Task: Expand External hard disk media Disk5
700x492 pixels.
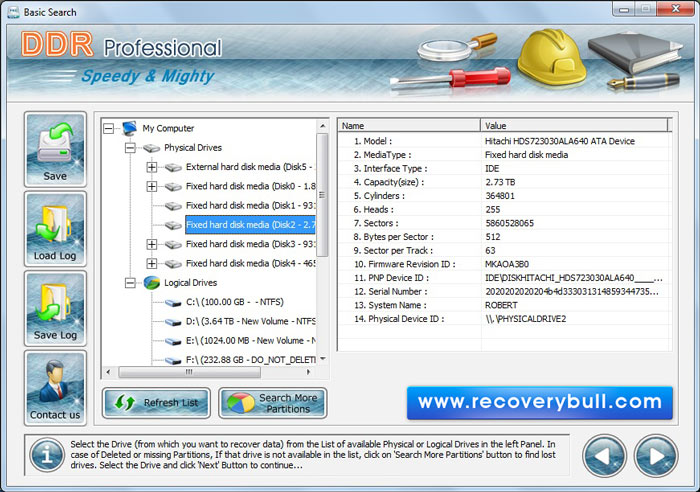Action: (x=152, y=167)
